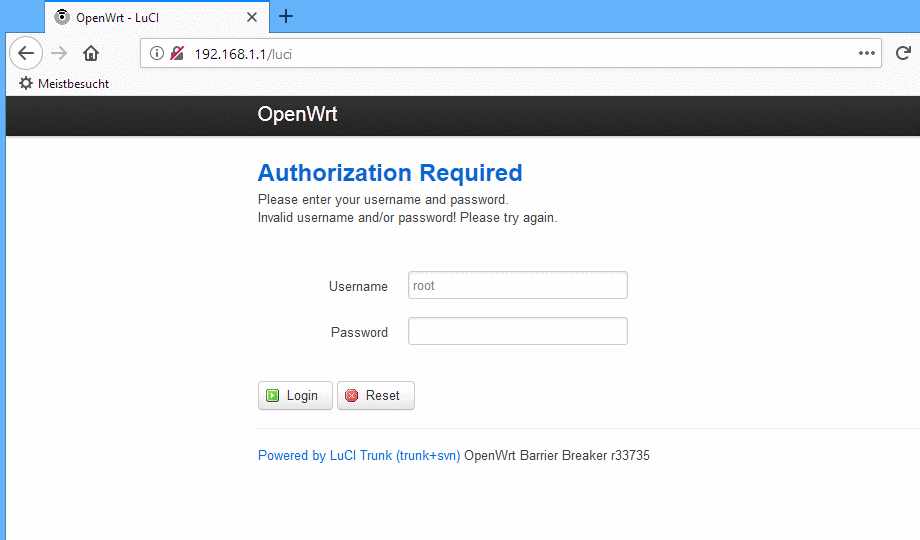Click the crossed-out lock insecure connection icon
This screenshot has height=540, width=920.
point(177,53)
